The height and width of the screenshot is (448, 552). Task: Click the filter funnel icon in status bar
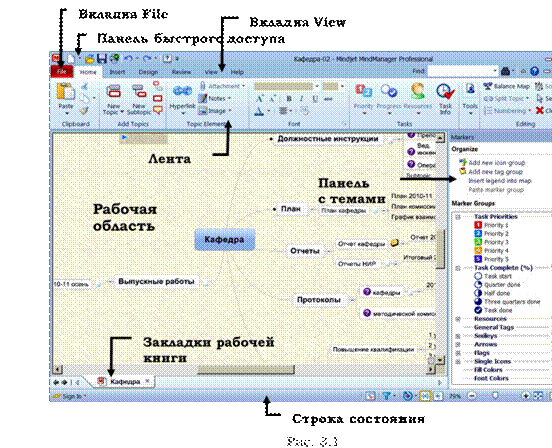pyautogui.click(x=387, y=396)
